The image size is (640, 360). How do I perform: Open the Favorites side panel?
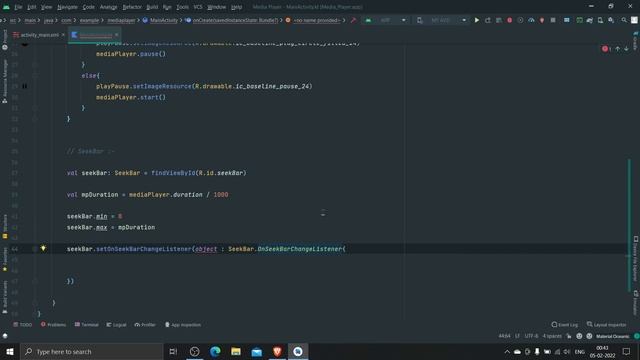tap(5, 260)
